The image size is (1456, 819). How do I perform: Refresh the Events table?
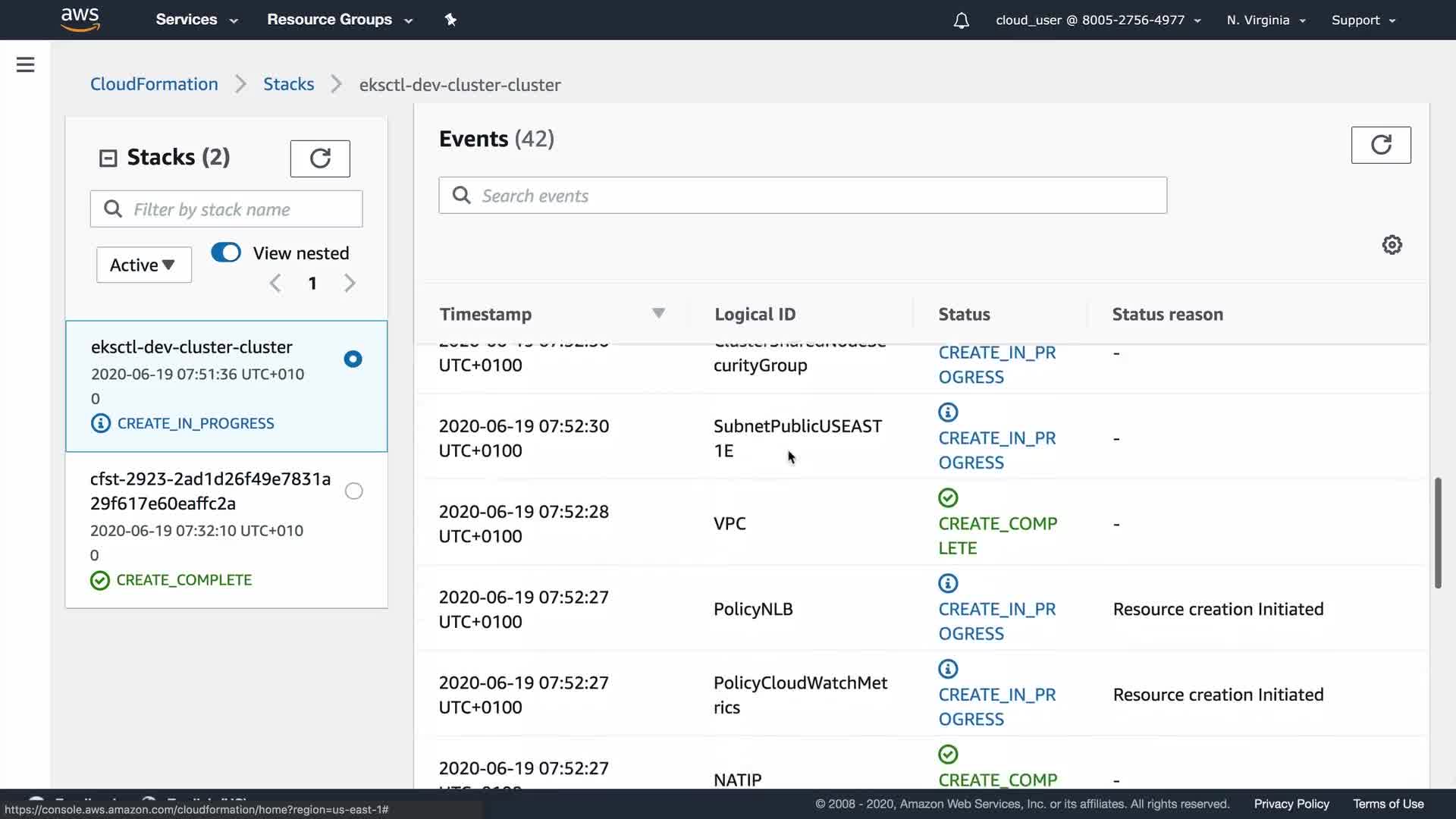pos(1380,144)
